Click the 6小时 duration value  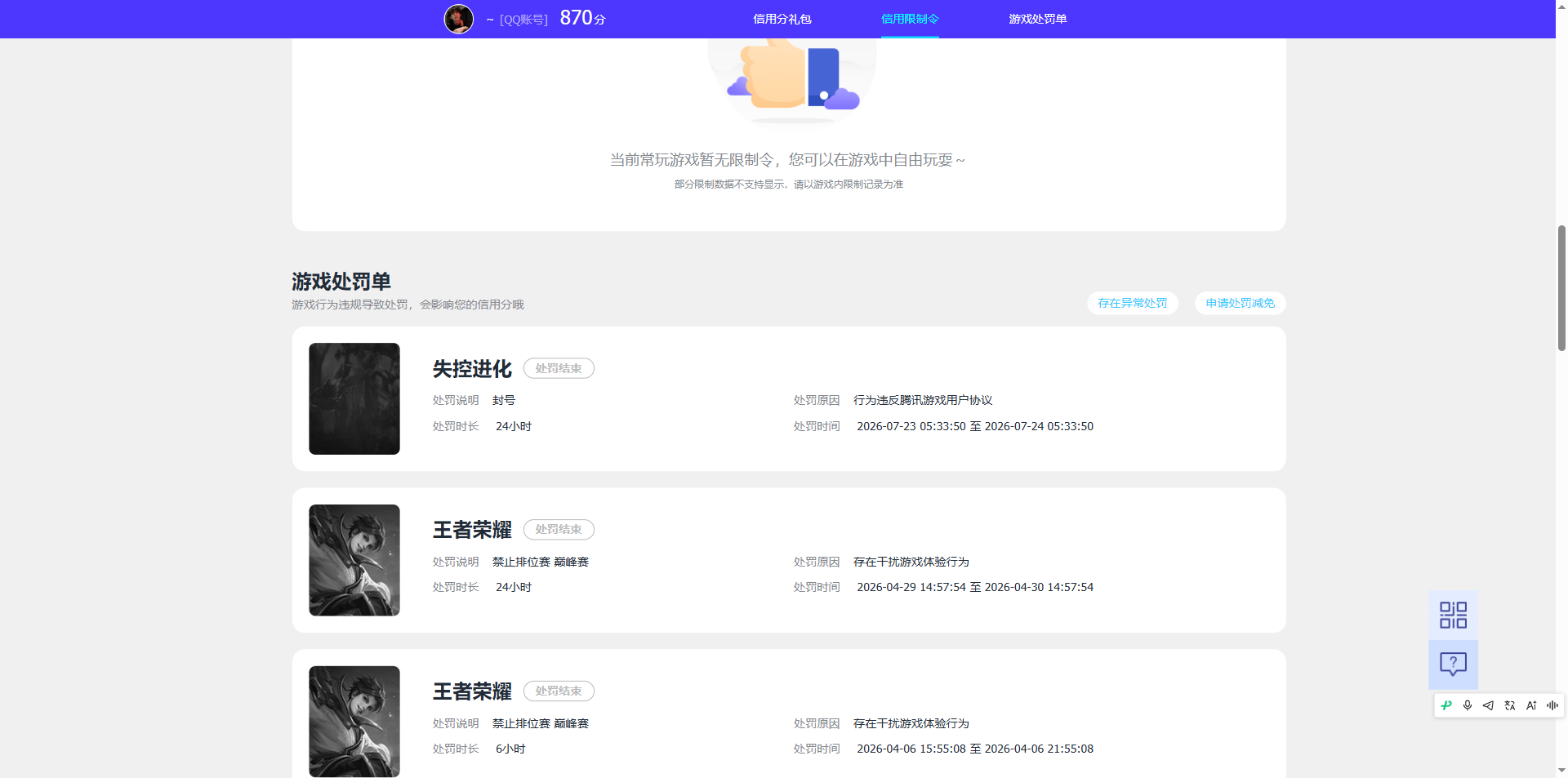[510, 749]
